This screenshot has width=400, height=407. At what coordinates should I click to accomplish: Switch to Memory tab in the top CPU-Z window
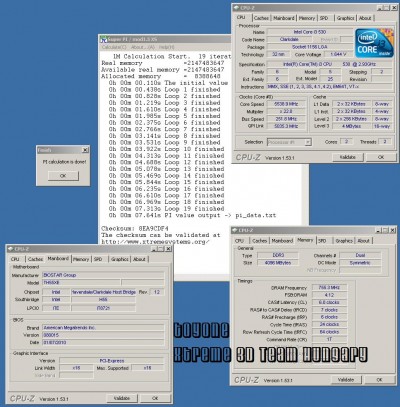pyautogui.click(x=307, y=18)
